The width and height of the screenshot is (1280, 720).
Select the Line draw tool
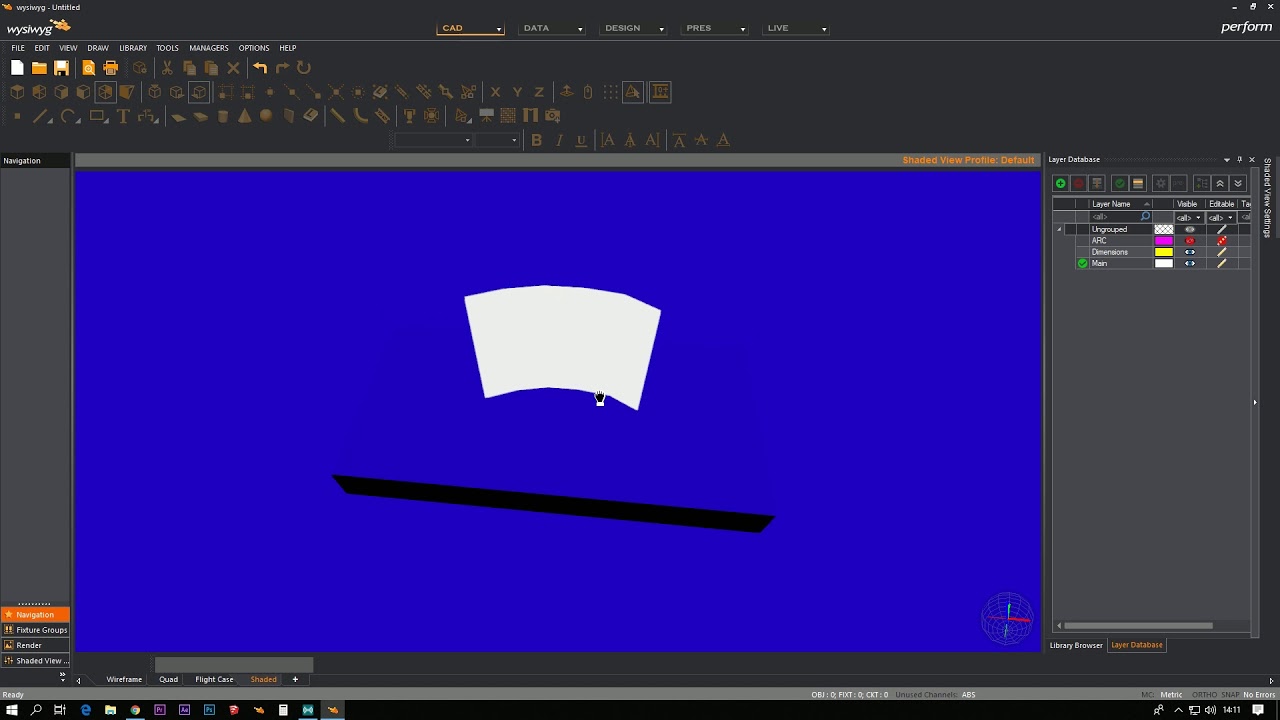click(41, 116)
